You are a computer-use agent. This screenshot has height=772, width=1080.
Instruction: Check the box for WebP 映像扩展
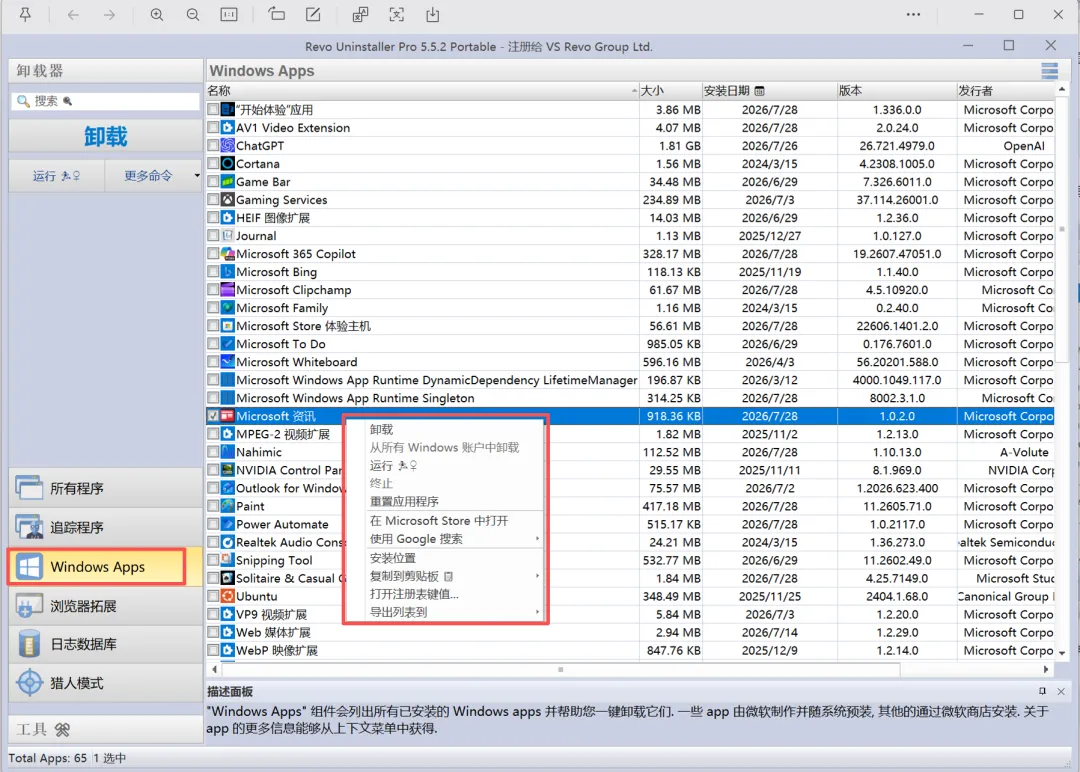[213, 650]
